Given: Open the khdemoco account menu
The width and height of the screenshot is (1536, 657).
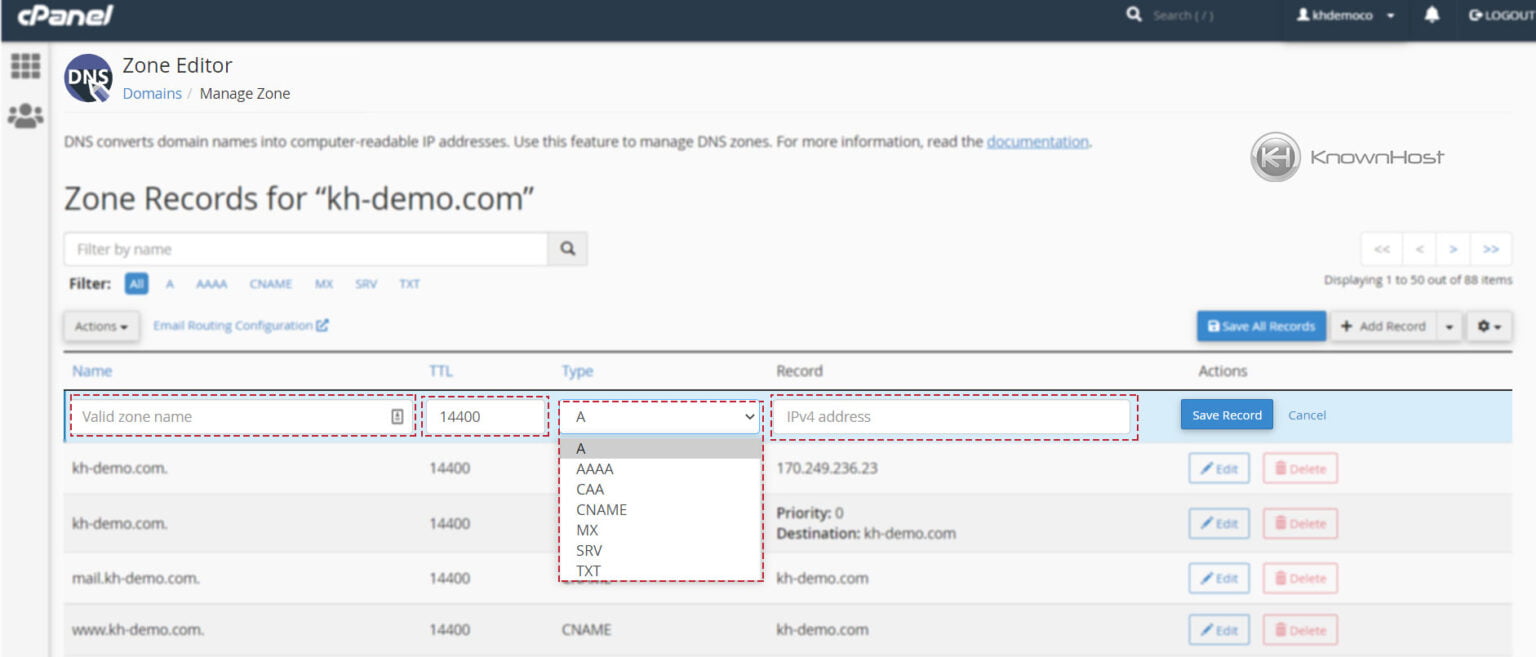Looking at the screenshot, I should (x=1345, y=16).
